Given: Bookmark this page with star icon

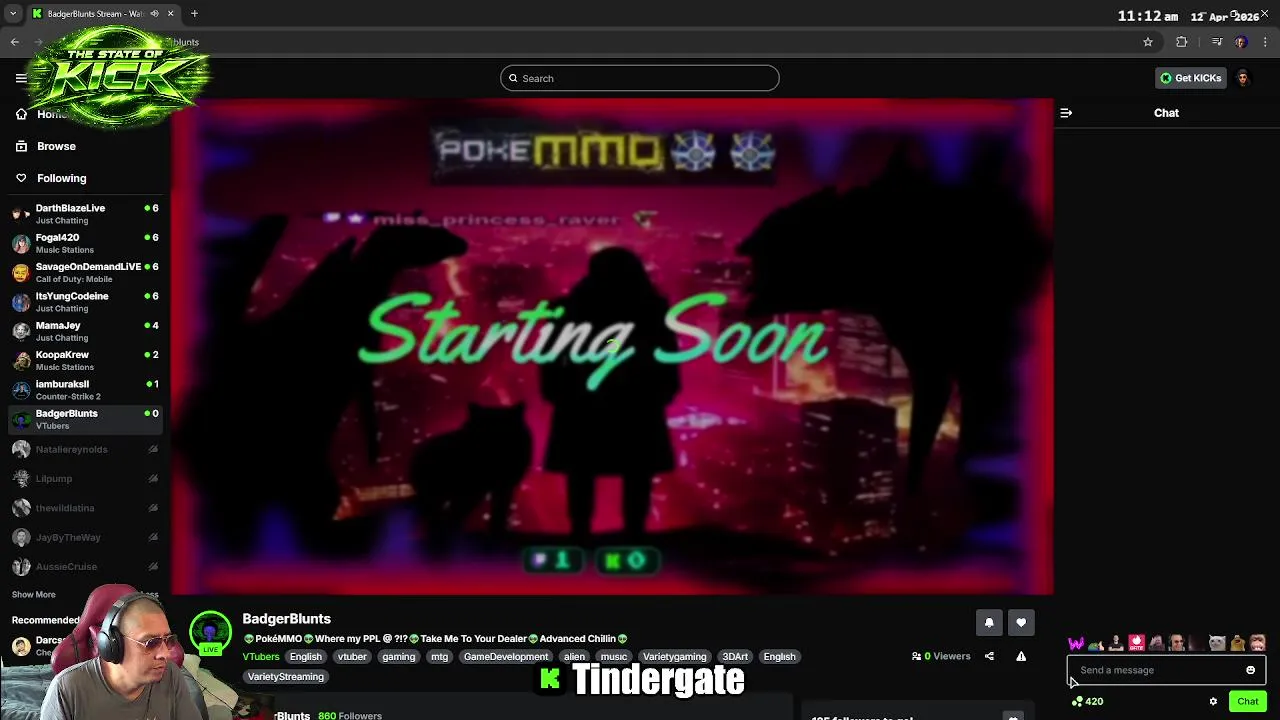Looking at the screenshot, I should click(1148, 42).
